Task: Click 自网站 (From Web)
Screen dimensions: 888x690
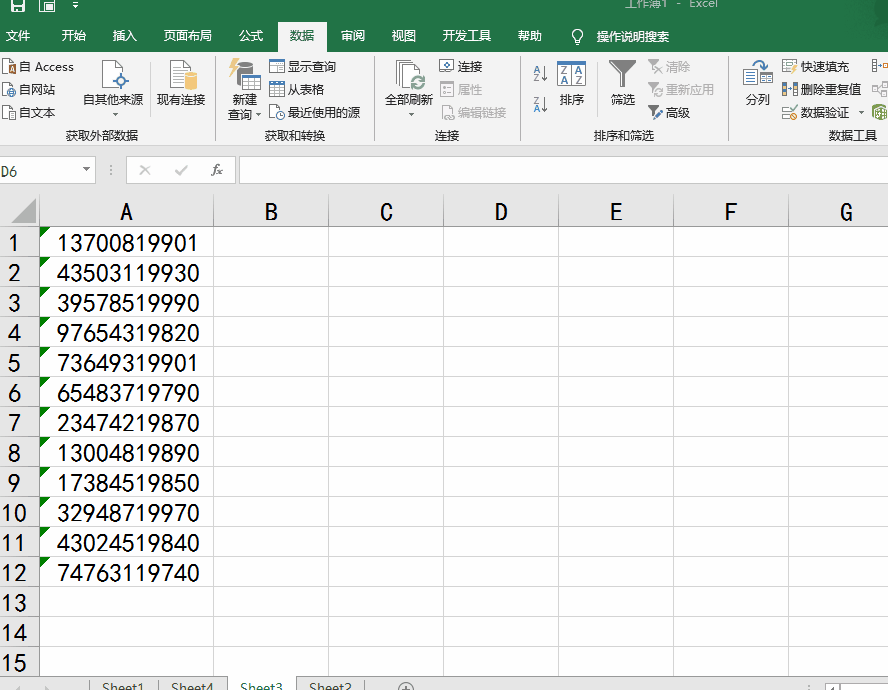Action: point(34,89)
